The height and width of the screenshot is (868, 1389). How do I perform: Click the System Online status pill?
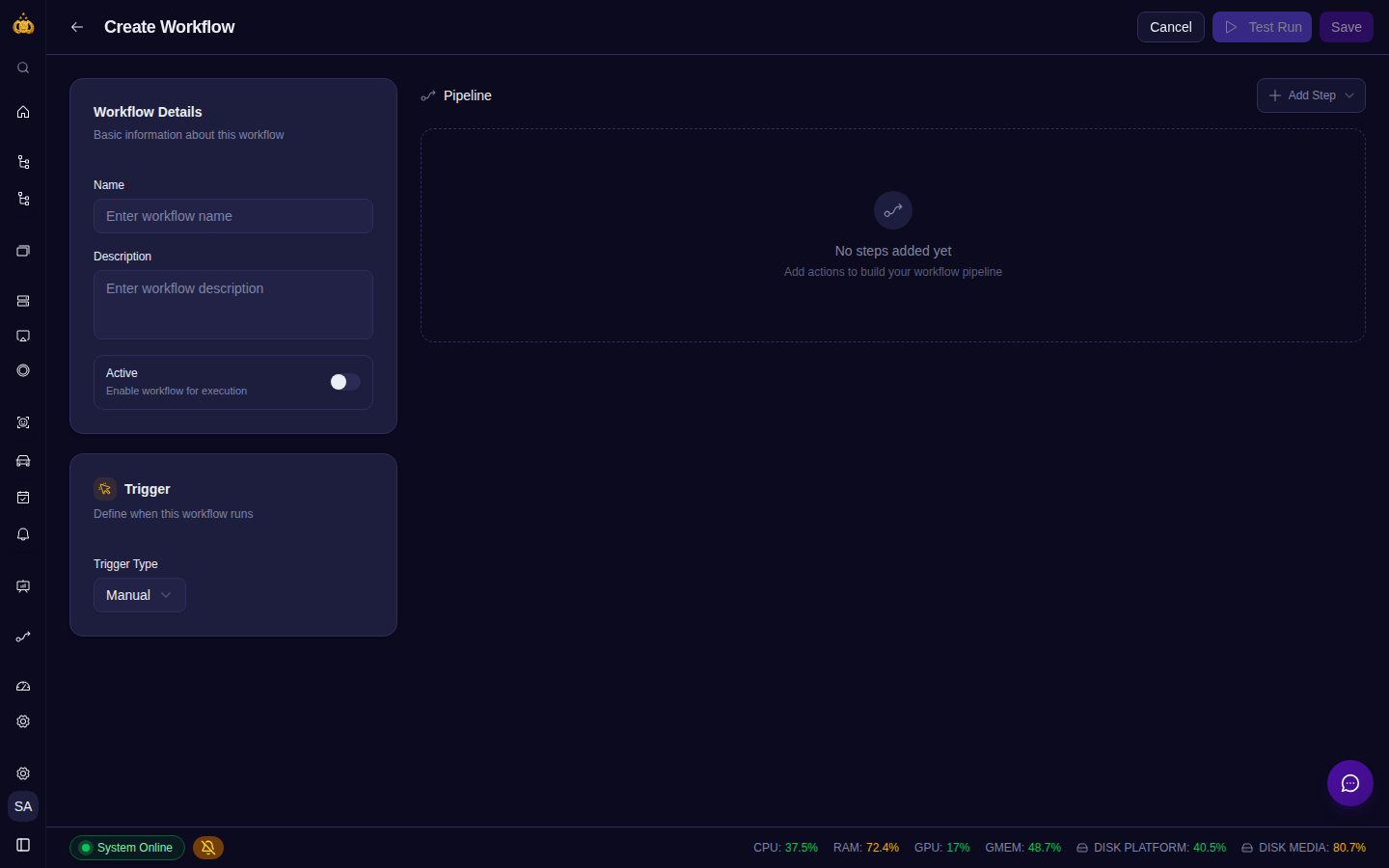(x=127, y=848)
